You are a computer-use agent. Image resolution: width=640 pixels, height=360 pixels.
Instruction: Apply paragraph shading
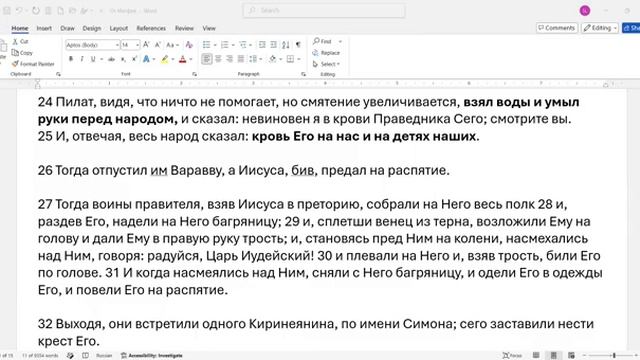coord(273,59)
